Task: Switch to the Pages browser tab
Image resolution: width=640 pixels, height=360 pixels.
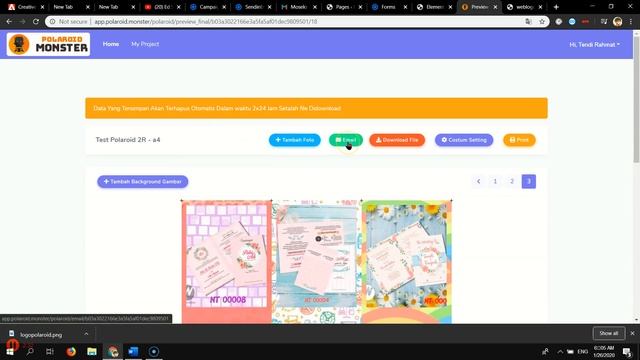Action: 344,7
